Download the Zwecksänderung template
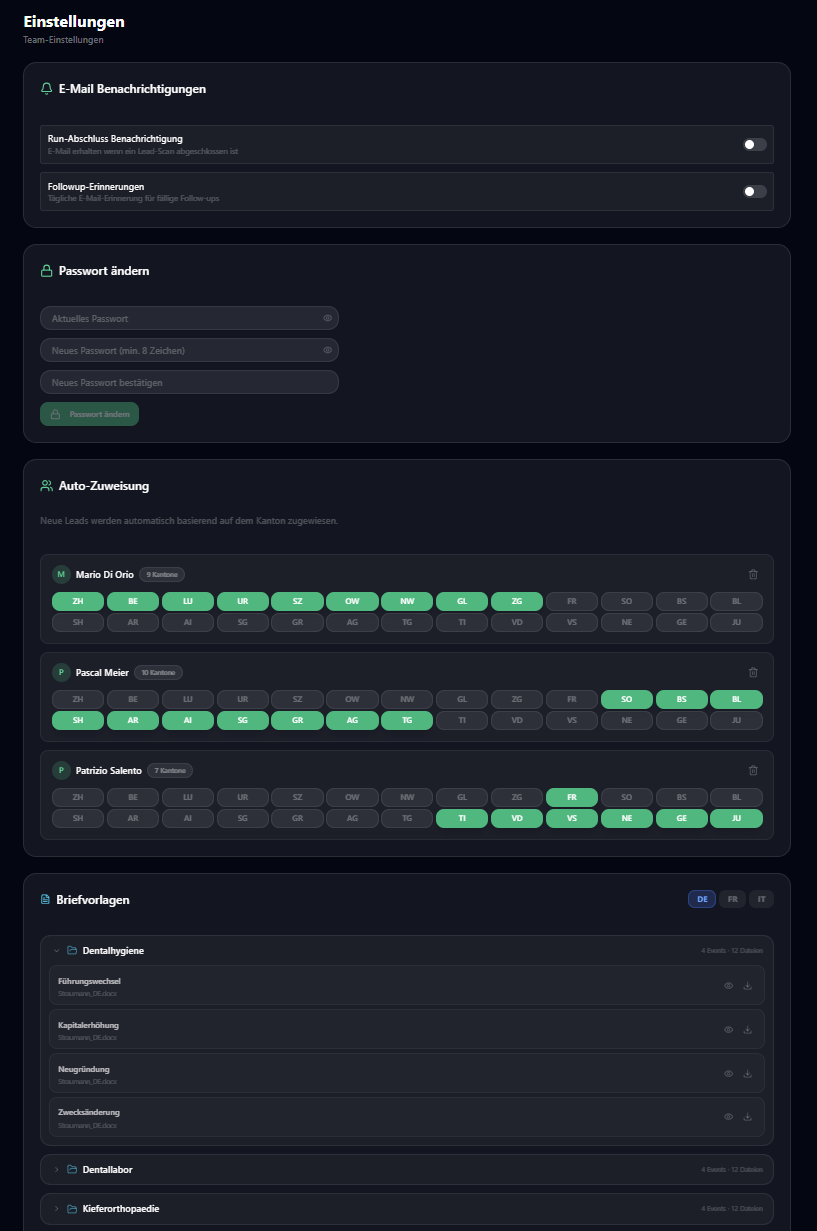The width and height of the screenshot is (817, 1231). [747, 1117]
